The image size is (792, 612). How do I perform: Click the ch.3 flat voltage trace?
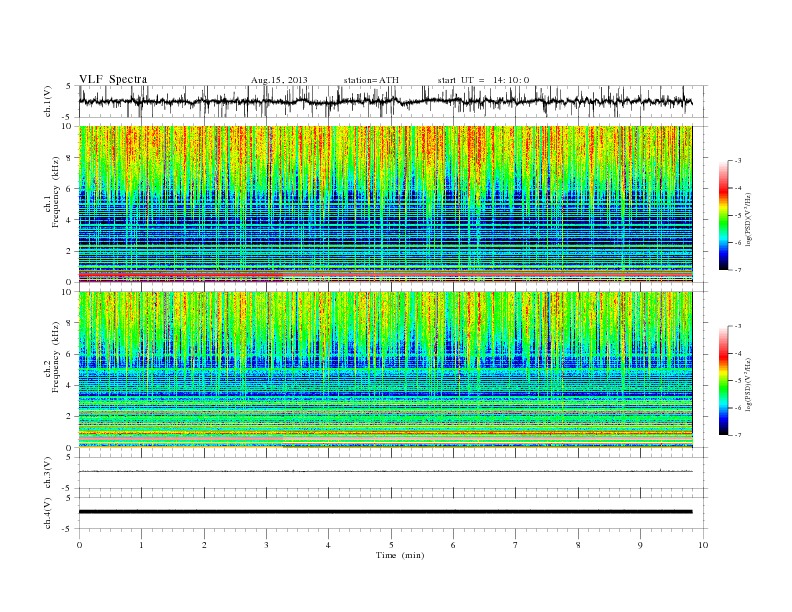click(386, 471)
